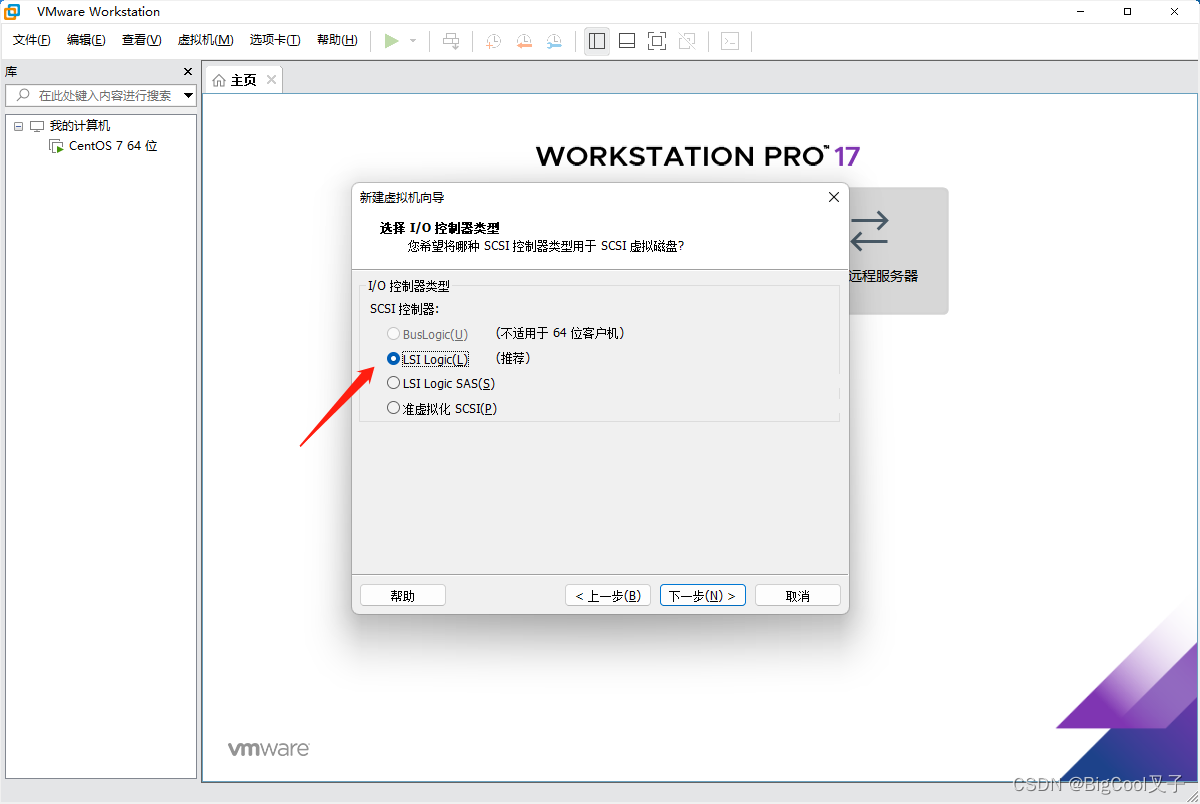
Task: Open the 选项卡(T) menu
Action: pyautogui.click(x=275, y=40)
